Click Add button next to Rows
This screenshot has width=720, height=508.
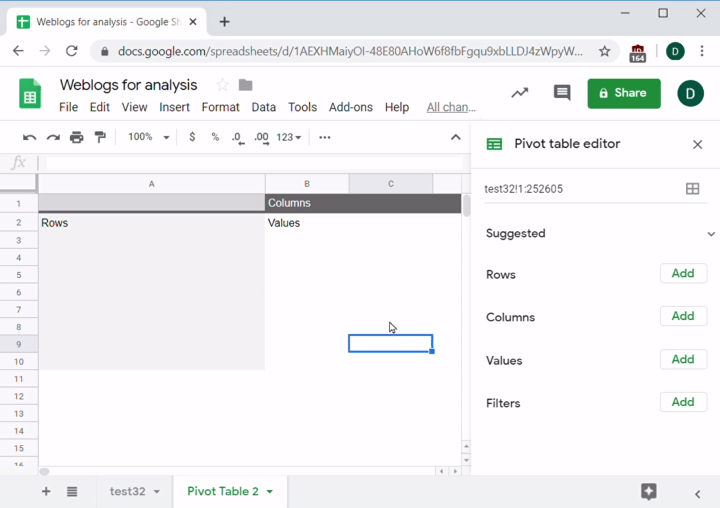(683, 273)
